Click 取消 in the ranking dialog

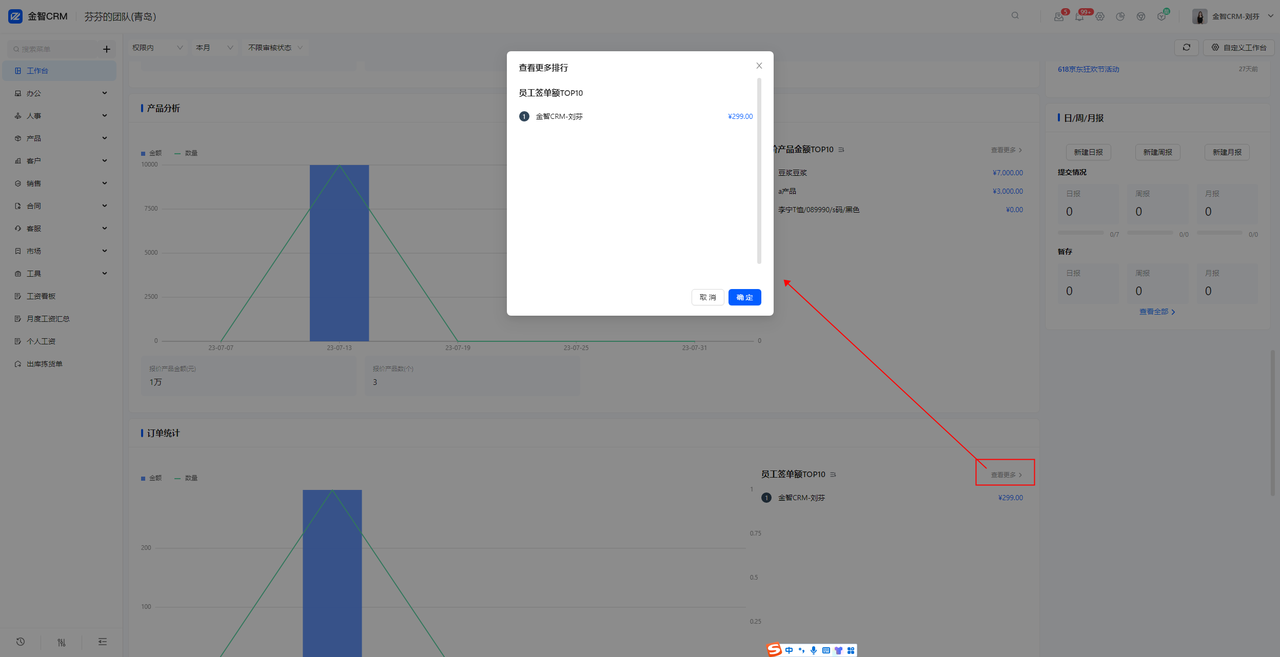coord(708,297)
